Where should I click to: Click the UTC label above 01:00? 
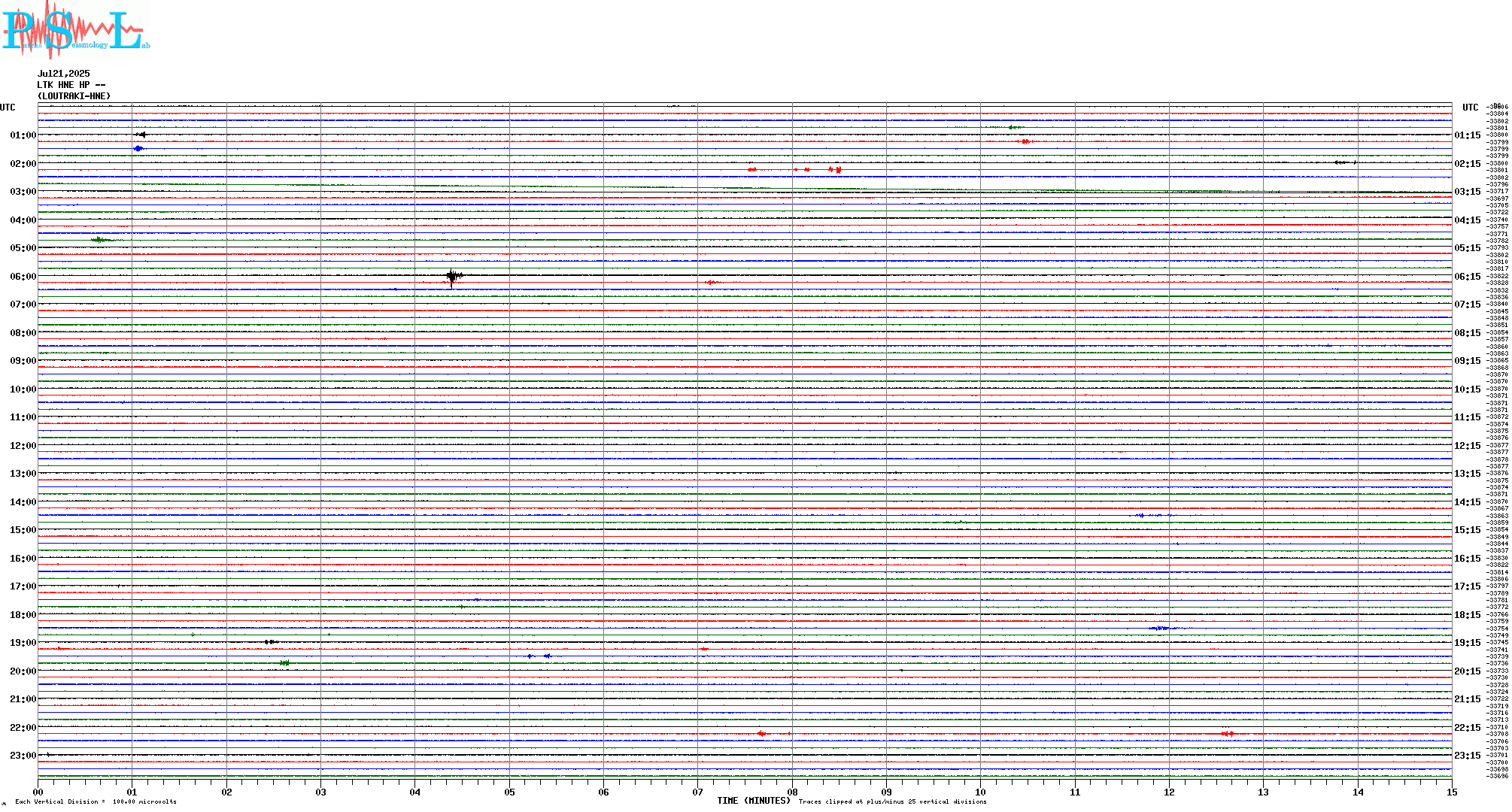(x=8, y=108)
